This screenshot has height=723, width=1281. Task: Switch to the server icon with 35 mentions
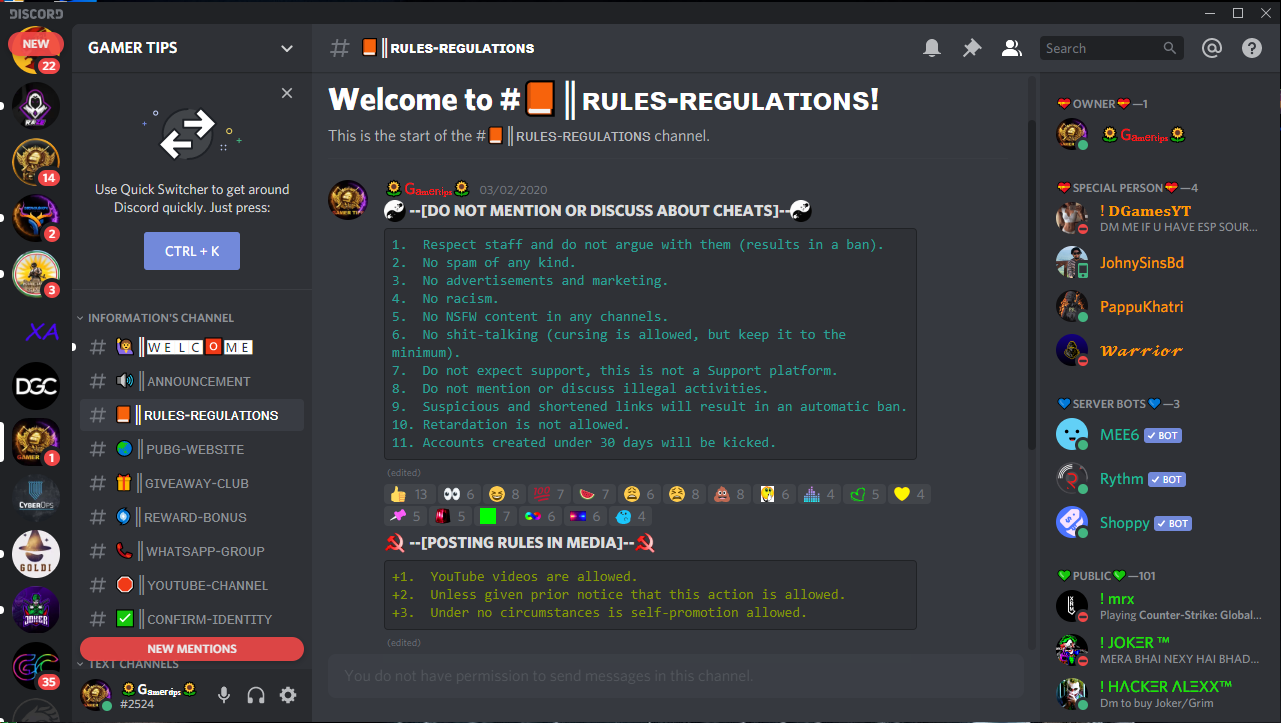(x=36, y=666)
